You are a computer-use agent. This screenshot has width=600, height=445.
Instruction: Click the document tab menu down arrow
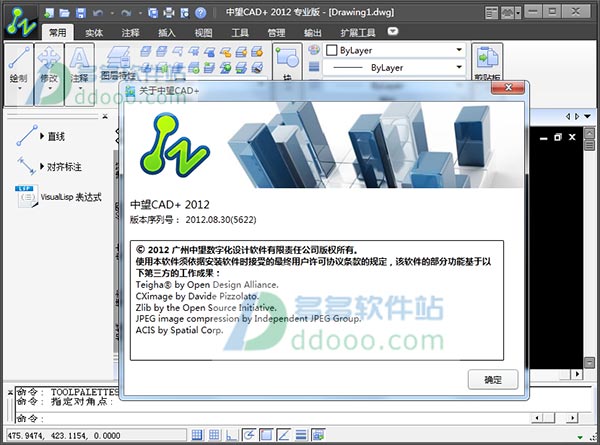pyautogui.click(x=587, y=116)
